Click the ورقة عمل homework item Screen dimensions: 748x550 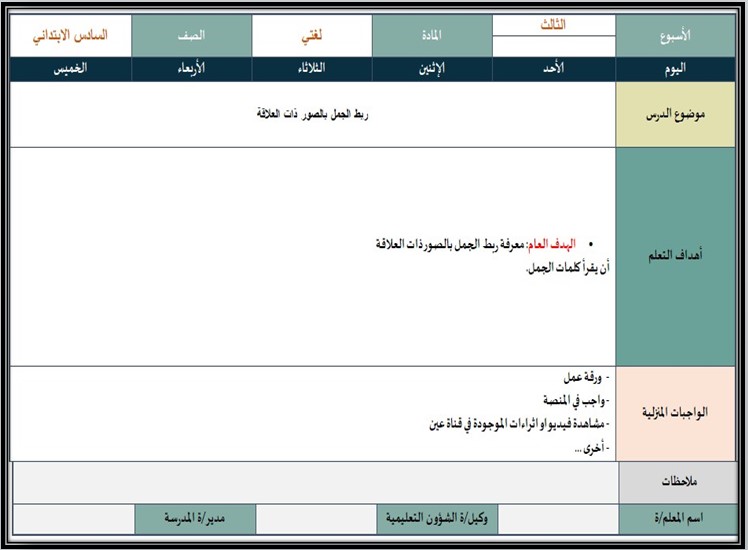pyautogui.click(x=586, y=378)
